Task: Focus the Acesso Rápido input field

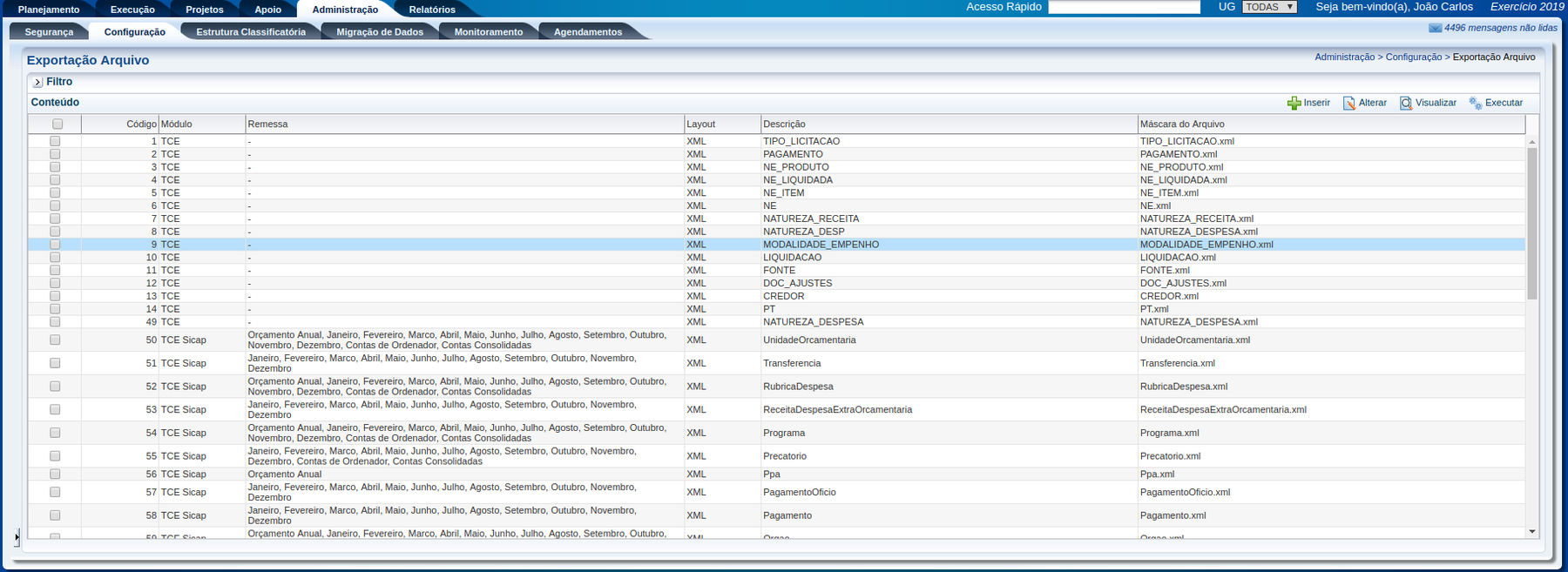Action: 1124,7
